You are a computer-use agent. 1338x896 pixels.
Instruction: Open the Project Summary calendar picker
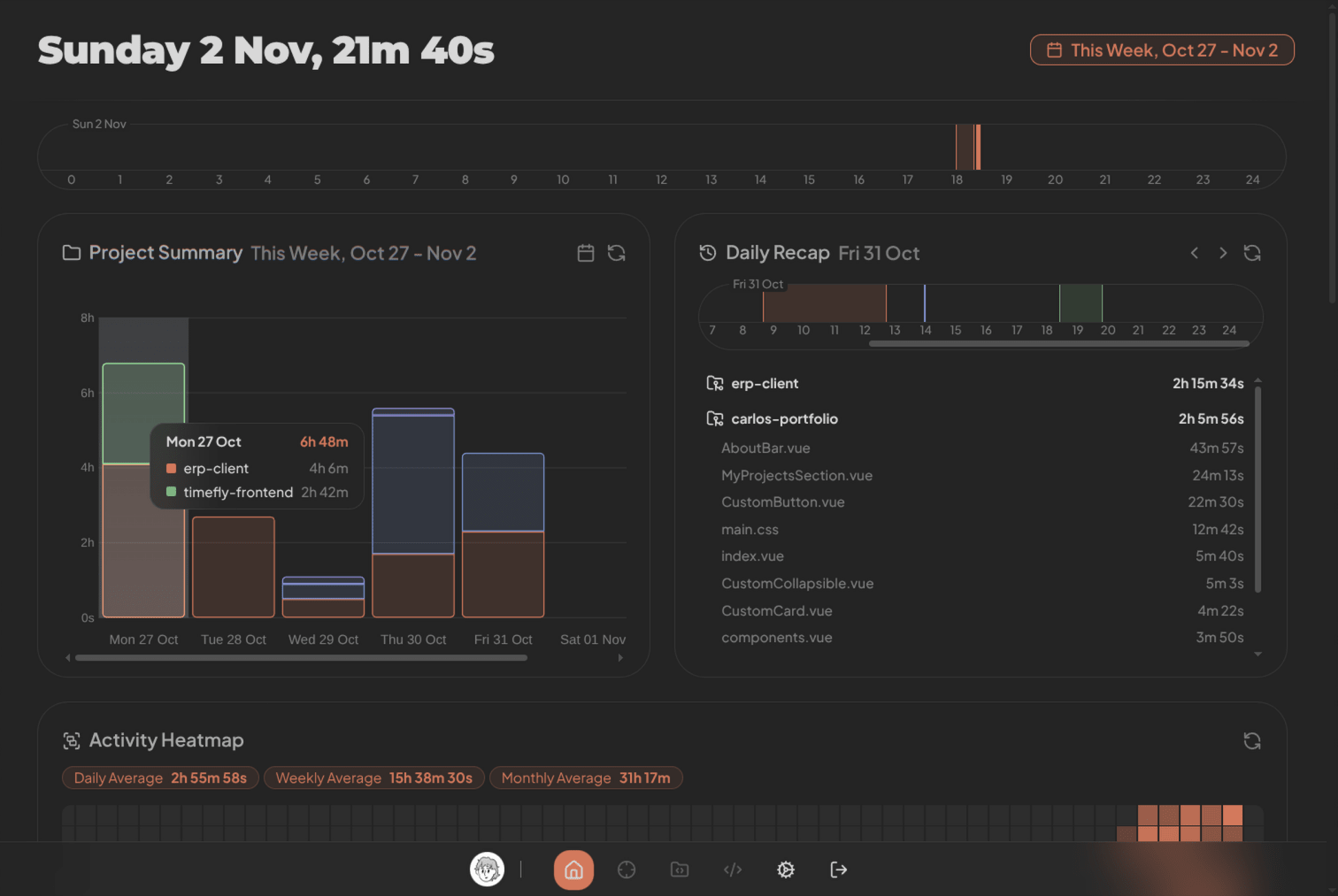[586, 253]
